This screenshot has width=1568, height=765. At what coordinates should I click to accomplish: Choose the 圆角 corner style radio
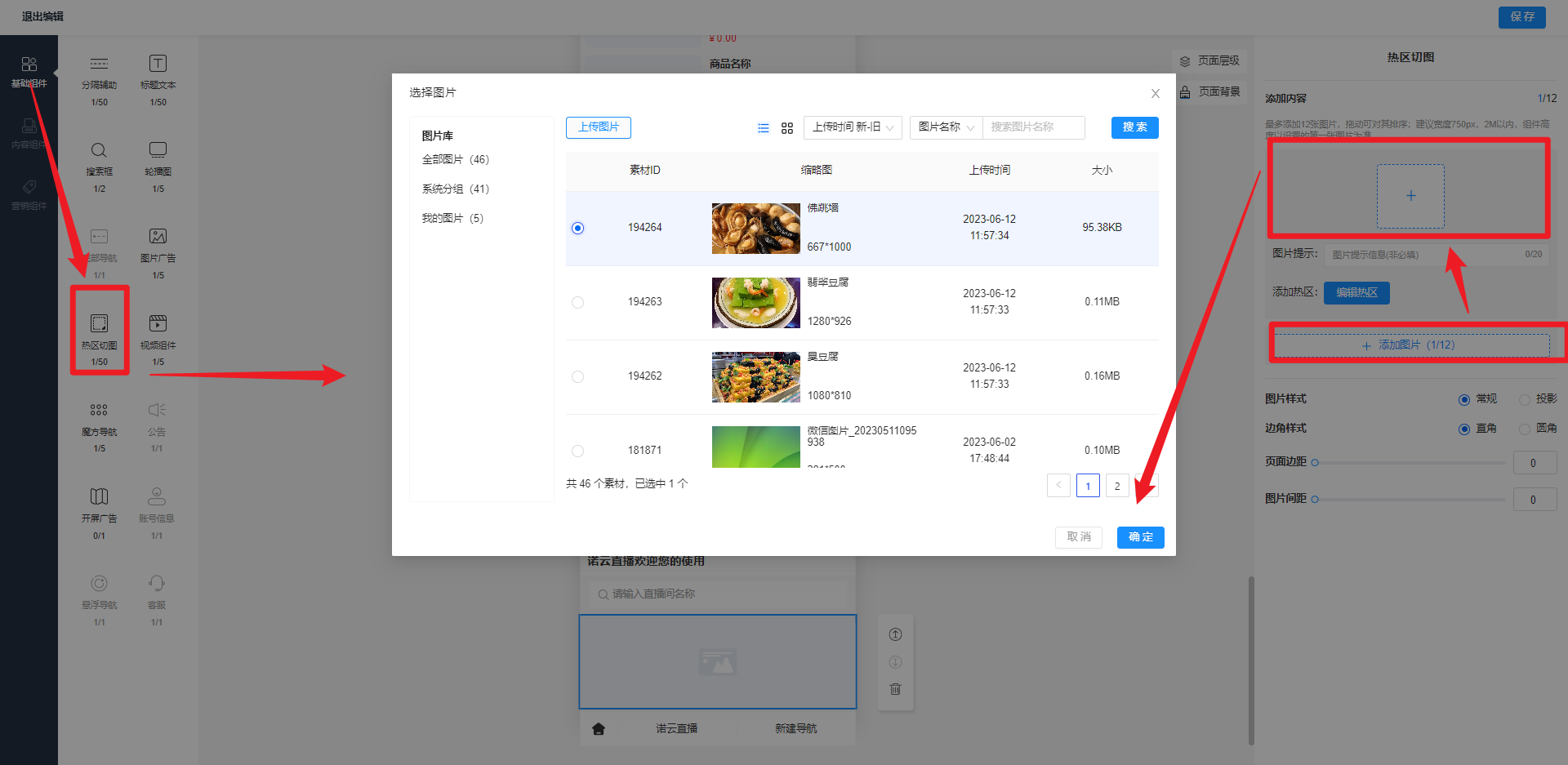coord(1524,429)
